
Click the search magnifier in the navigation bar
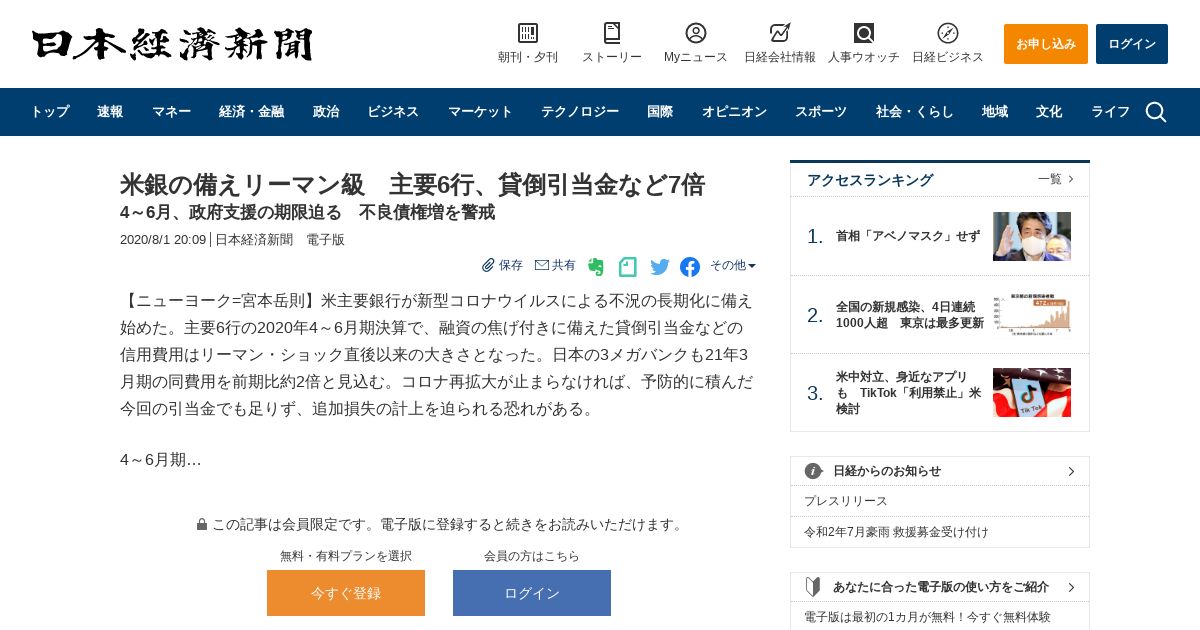[x=1156, y=112]
